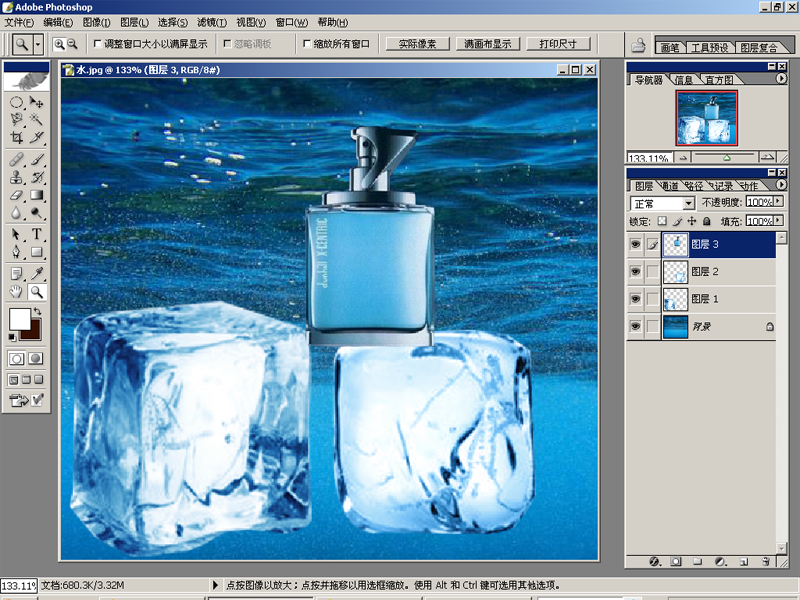800x600 pixels.
Task: Select the Polygonal Lasso tool
Action: point(16,119)
